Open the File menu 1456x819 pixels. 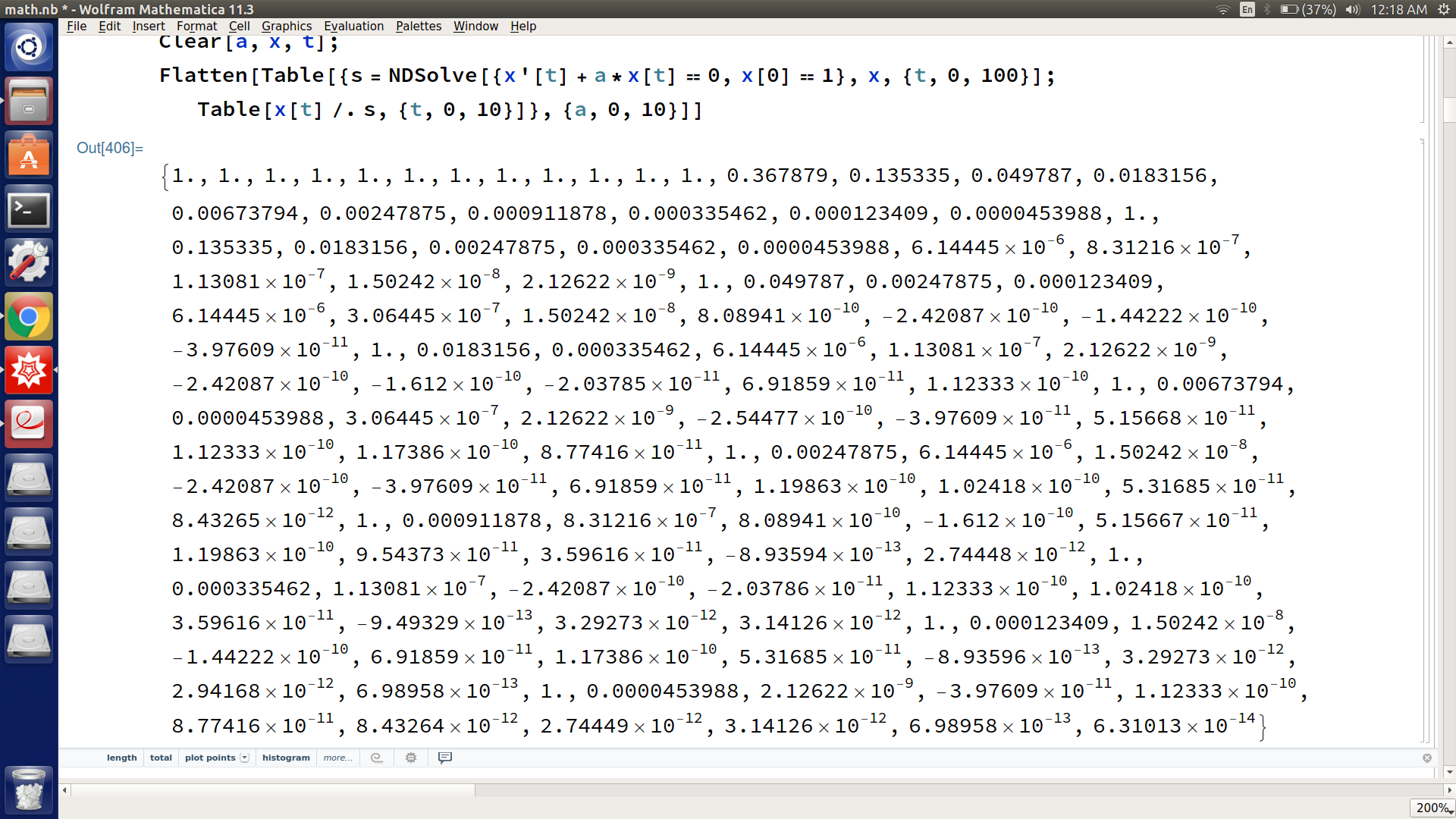click(74, 25)
